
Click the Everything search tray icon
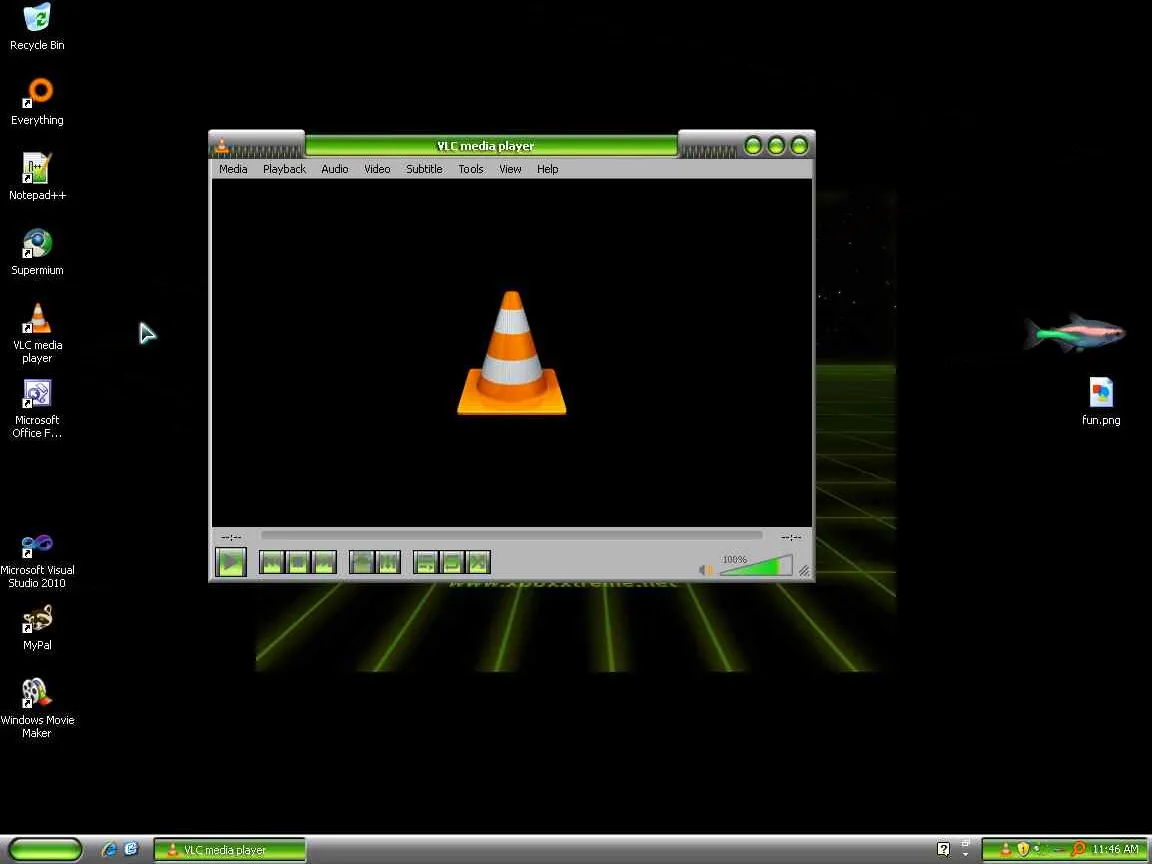click(1078, 849)
